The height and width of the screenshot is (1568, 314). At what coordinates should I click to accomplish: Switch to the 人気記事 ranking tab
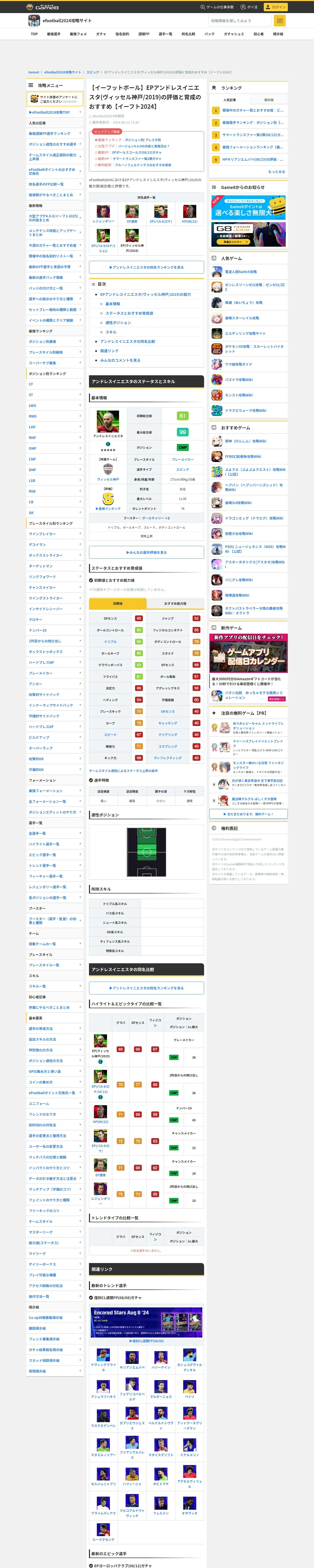tap(229, 100)
